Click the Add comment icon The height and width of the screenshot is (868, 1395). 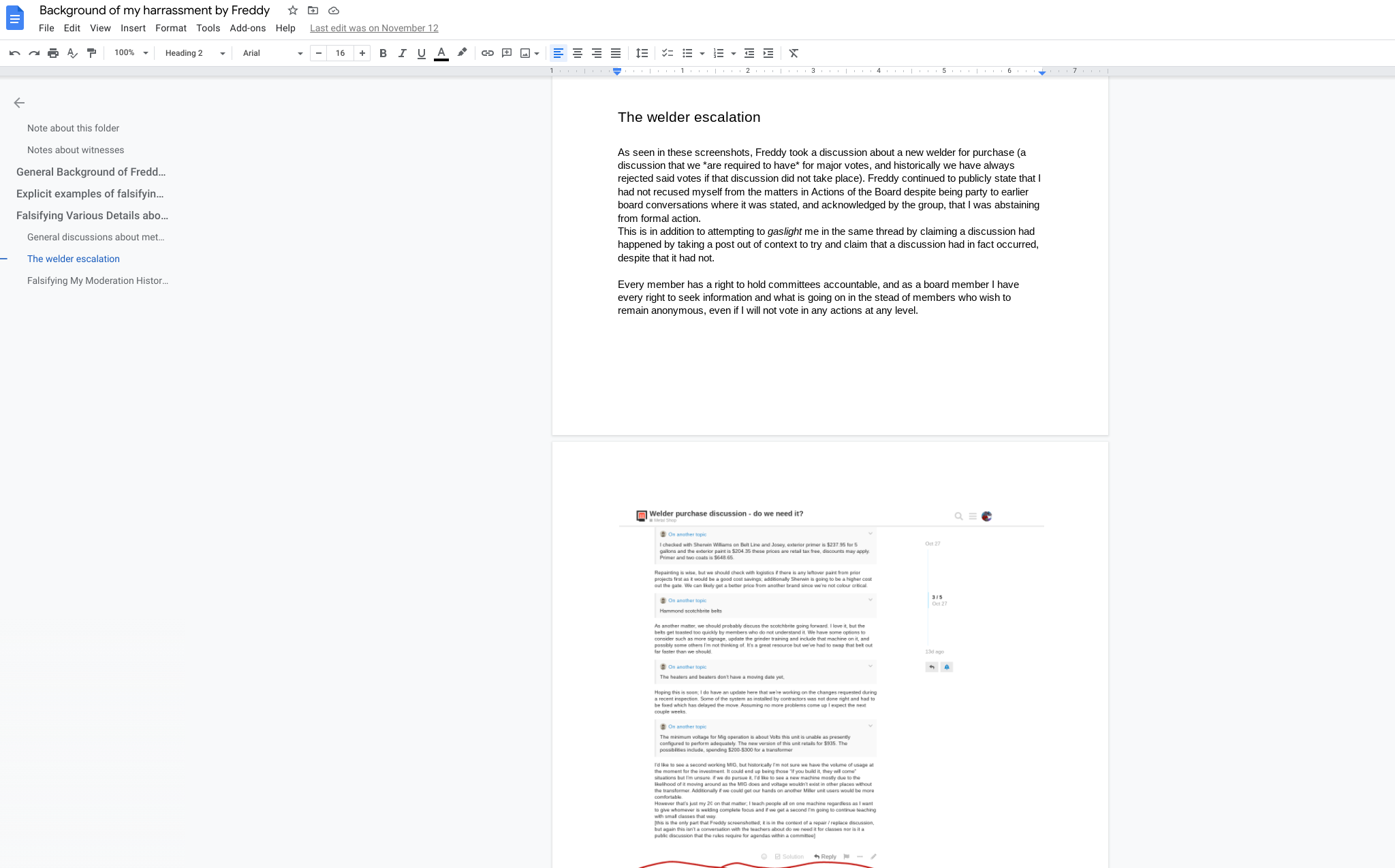pos(507,53)
